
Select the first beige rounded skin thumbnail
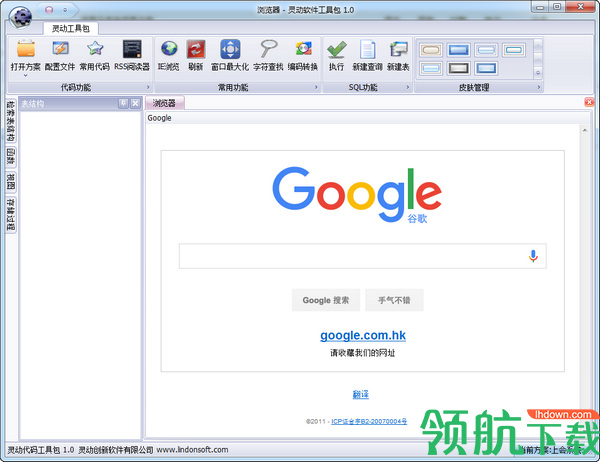tap(431, 50)
